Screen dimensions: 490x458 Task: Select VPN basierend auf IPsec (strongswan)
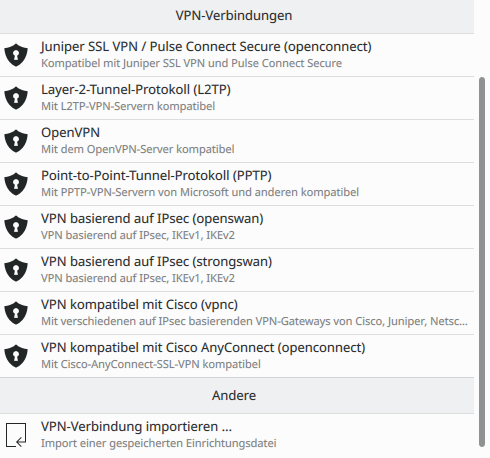point(237,270)
